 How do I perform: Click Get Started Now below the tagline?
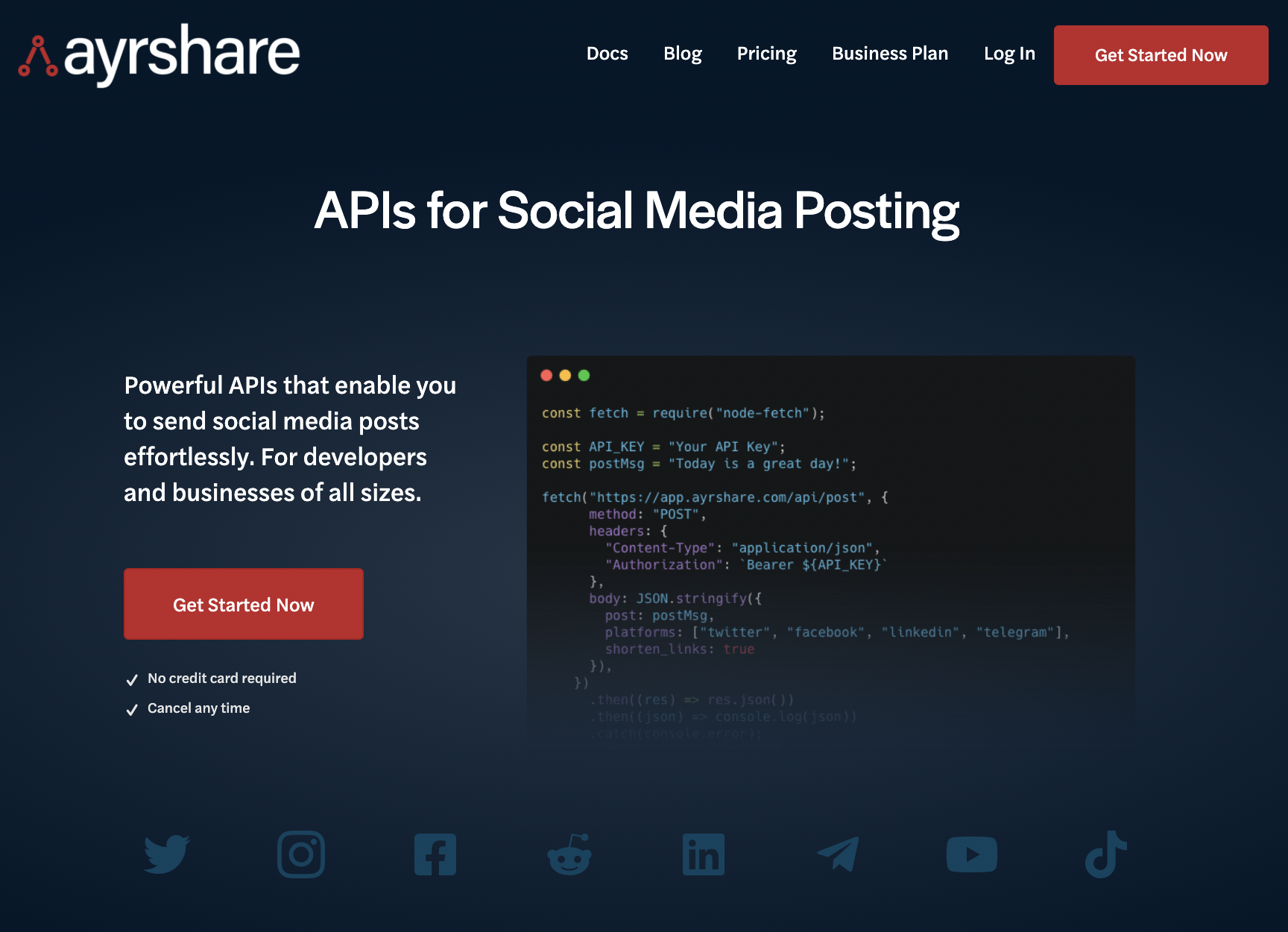244,604
